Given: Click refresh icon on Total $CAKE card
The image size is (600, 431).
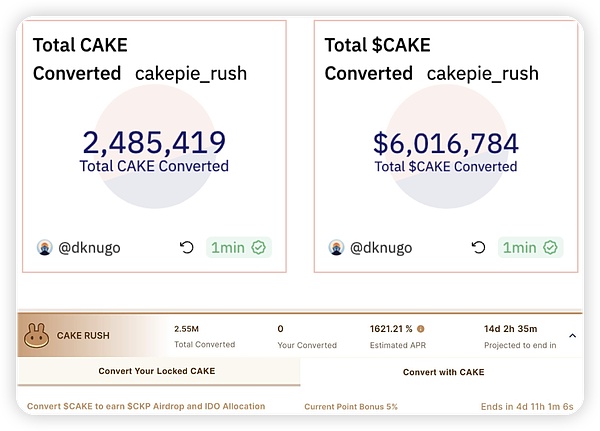Looking at the screenshot, I should [x=478, y=247].
